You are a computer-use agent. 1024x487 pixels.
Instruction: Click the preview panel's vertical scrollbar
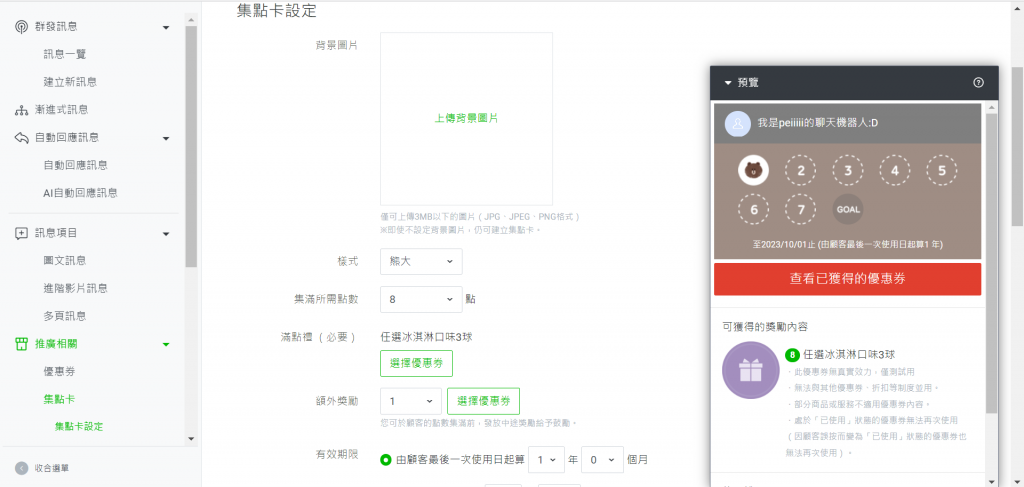tap(991, 263)
